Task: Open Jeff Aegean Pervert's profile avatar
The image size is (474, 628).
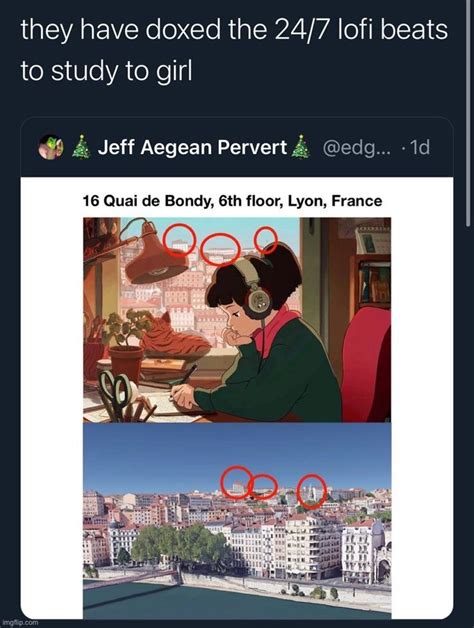Action: point(51,147)
